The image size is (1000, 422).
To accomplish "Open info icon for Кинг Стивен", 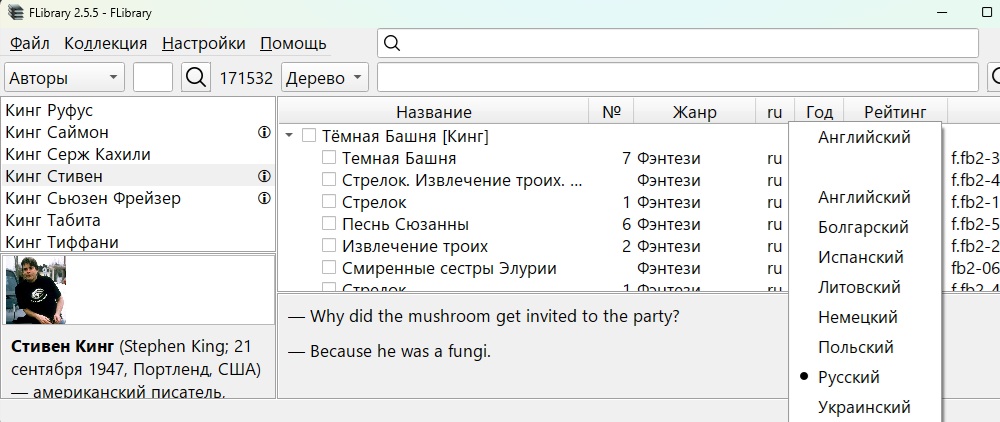I will pyautogui.click(x=264, y=177).
